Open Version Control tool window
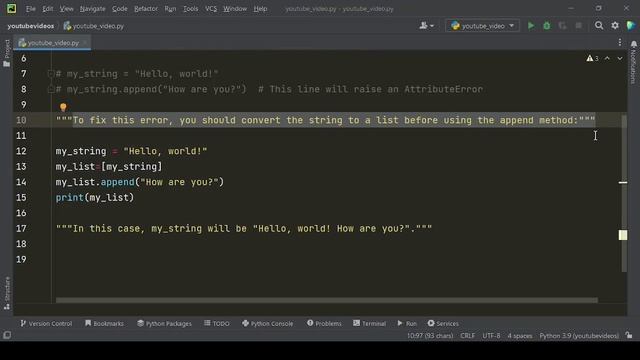 pos(46,323)
